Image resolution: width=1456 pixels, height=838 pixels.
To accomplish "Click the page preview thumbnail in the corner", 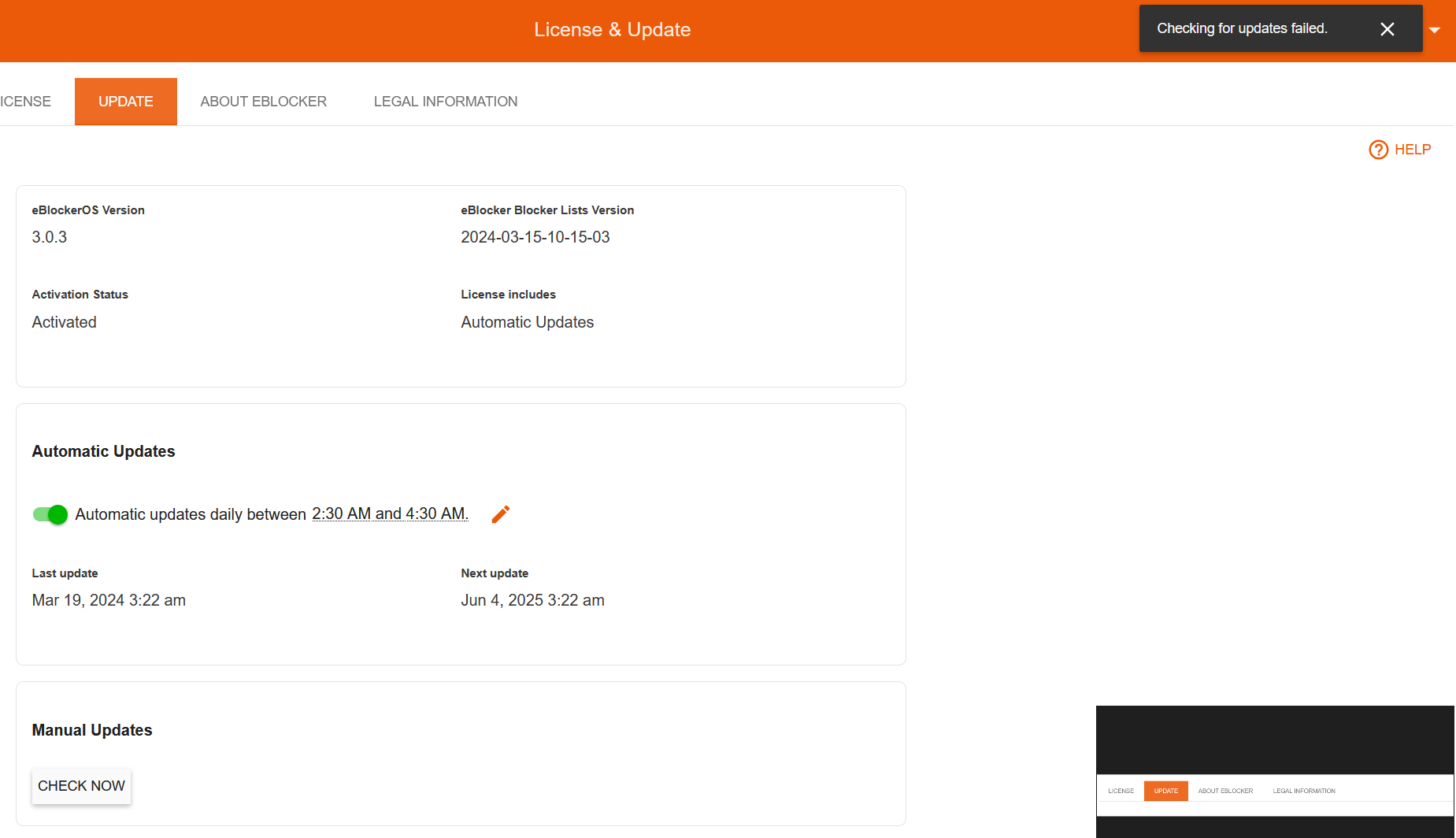I will click(1275, 772).
